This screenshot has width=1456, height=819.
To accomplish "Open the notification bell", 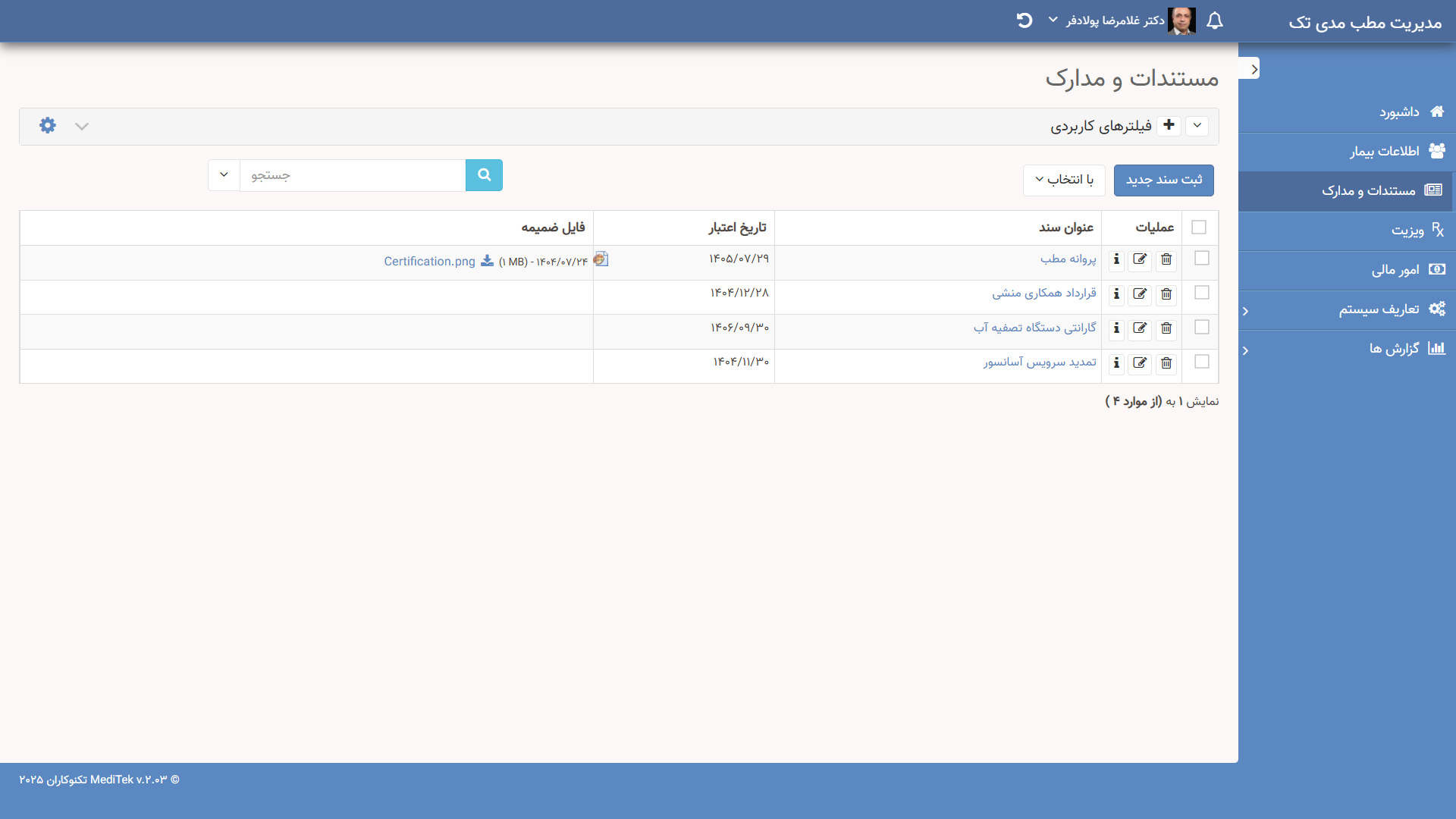I will point(1216,20).
